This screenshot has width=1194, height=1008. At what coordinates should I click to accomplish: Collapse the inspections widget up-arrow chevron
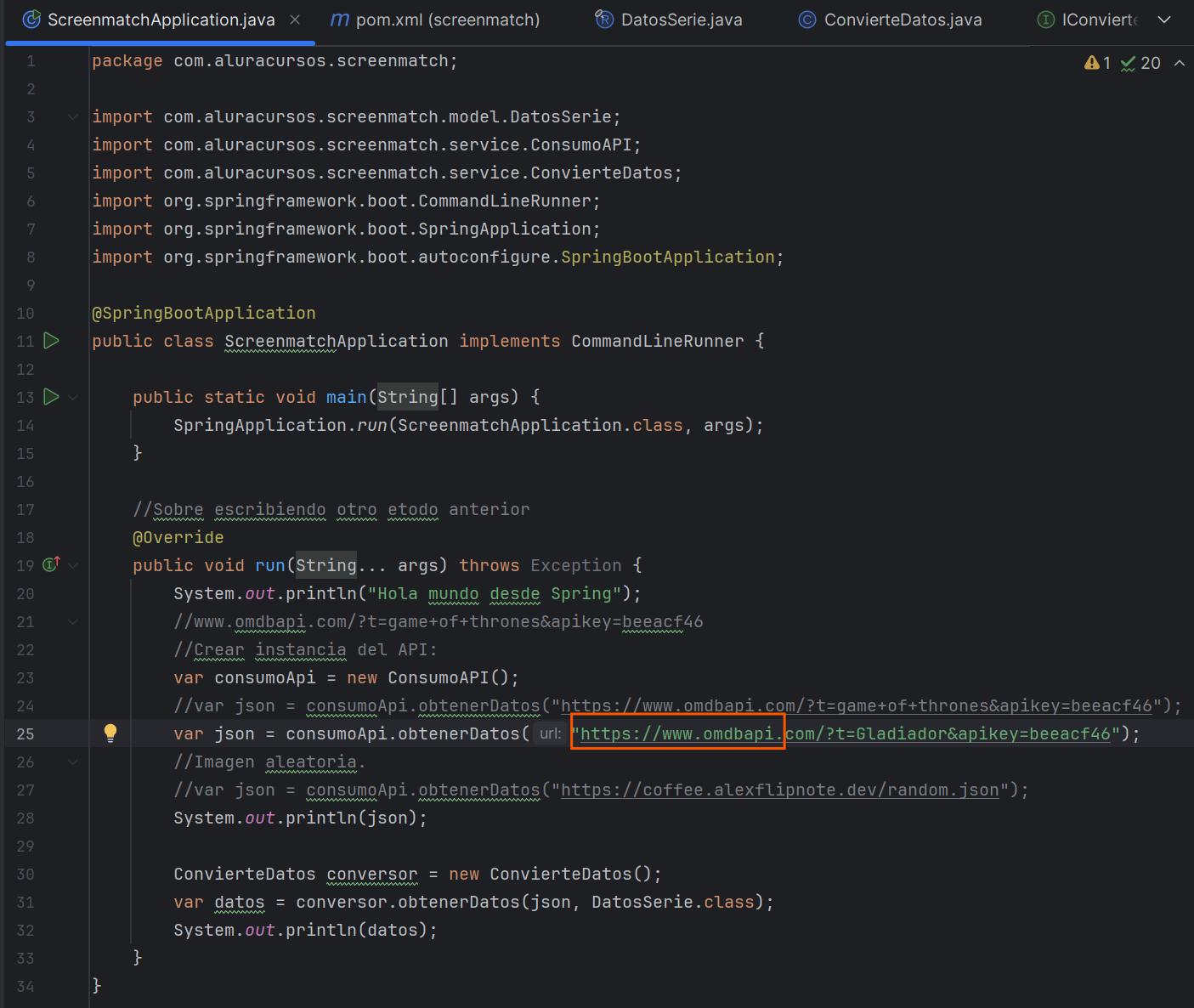coord(1180,63)
